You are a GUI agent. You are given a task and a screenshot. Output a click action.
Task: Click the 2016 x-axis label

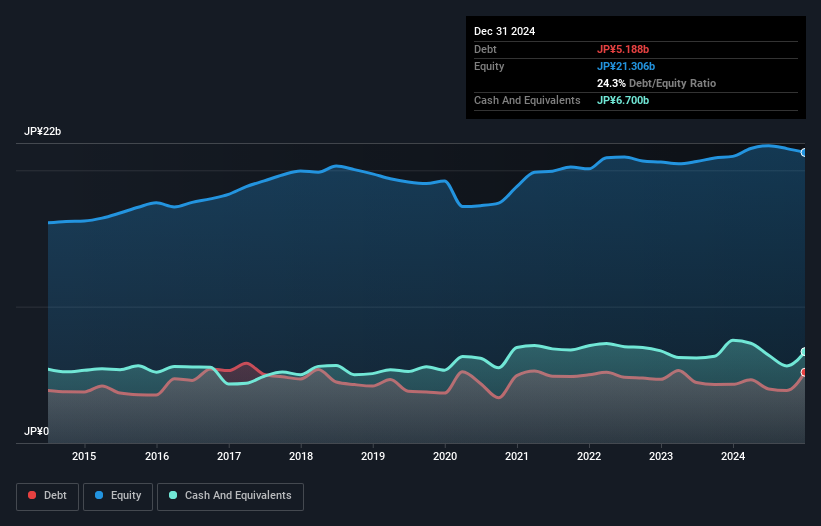click(157, 456)
